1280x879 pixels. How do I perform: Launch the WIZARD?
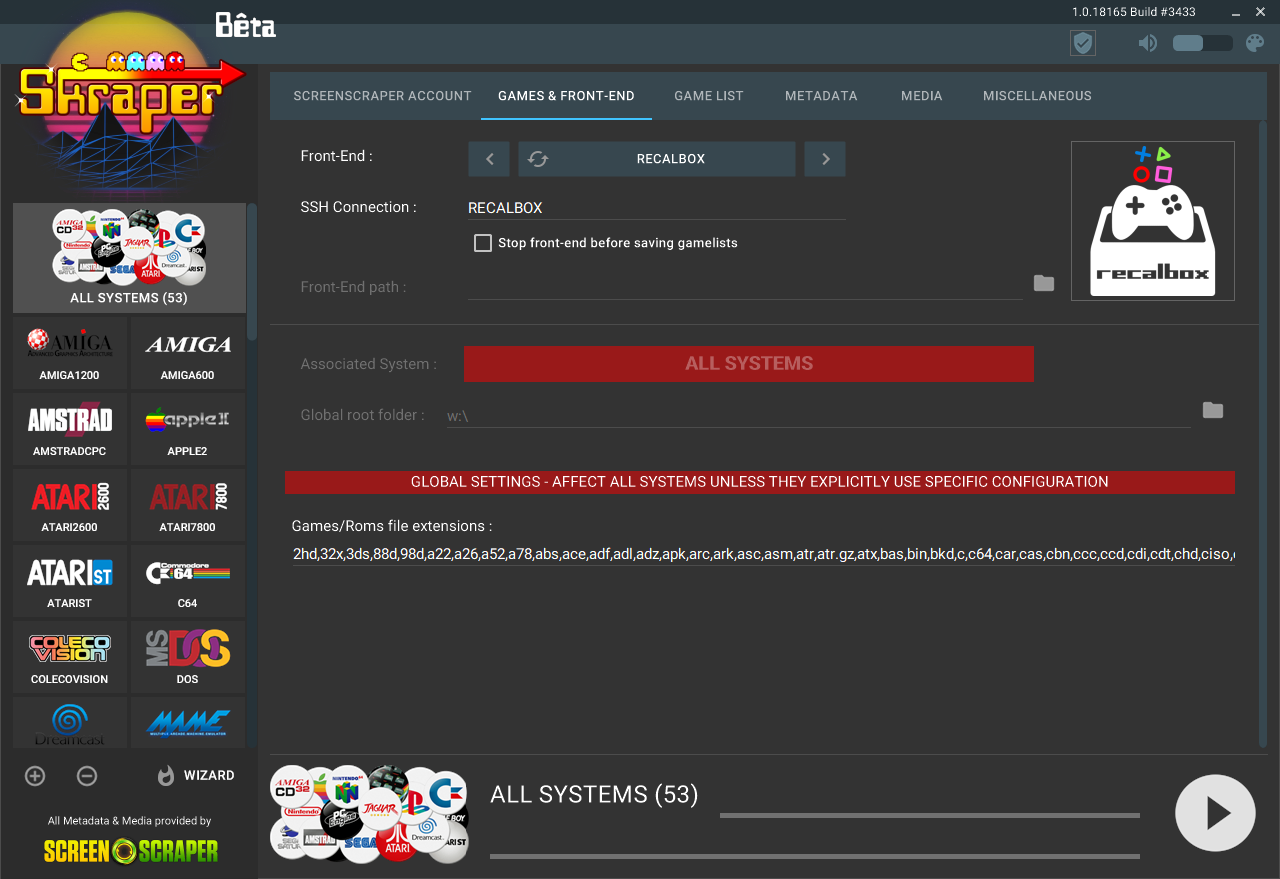tap(196, 776)
